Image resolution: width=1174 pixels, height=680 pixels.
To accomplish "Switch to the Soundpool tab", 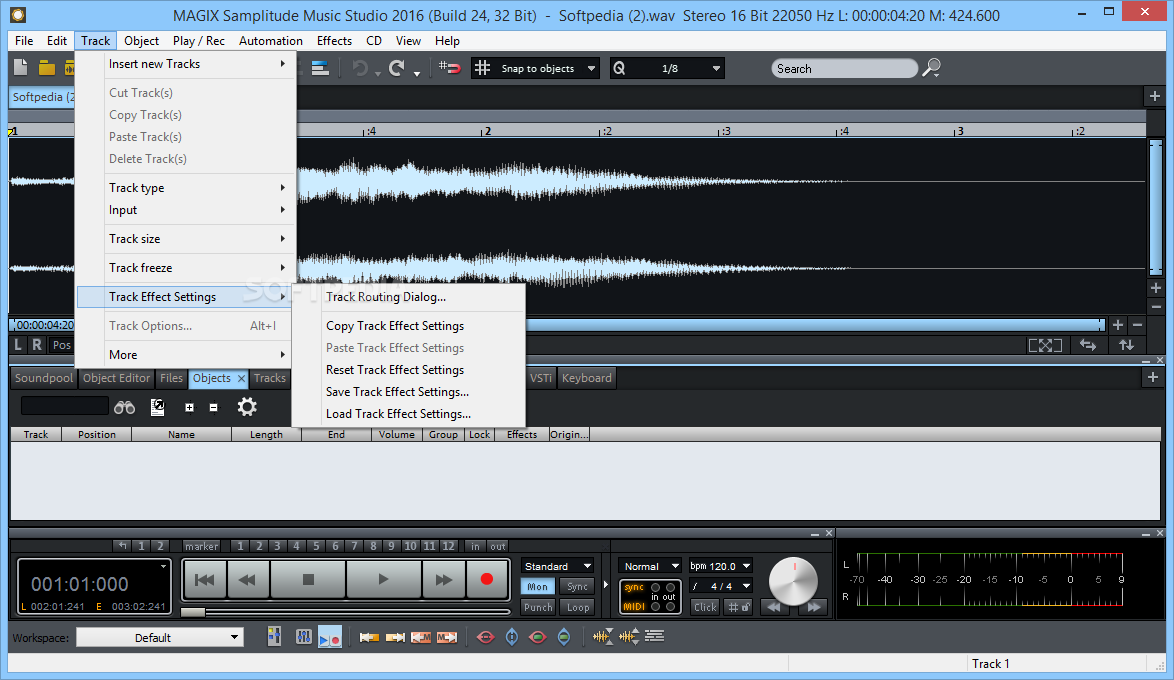I will [x=43, y=378].
